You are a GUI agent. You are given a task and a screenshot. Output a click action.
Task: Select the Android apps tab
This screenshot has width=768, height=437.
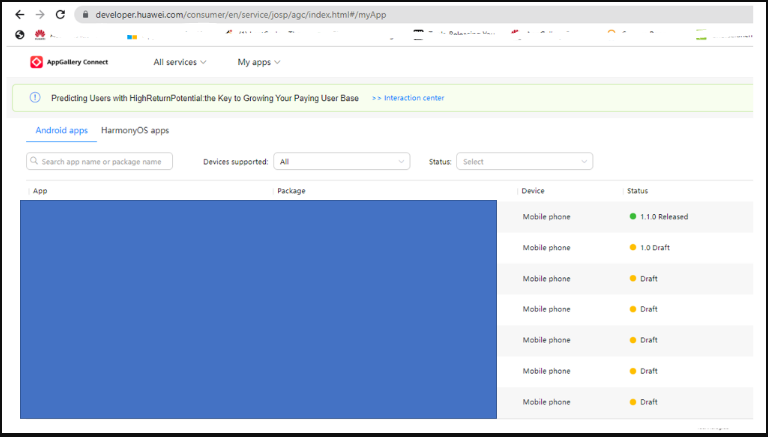(62, 130)
